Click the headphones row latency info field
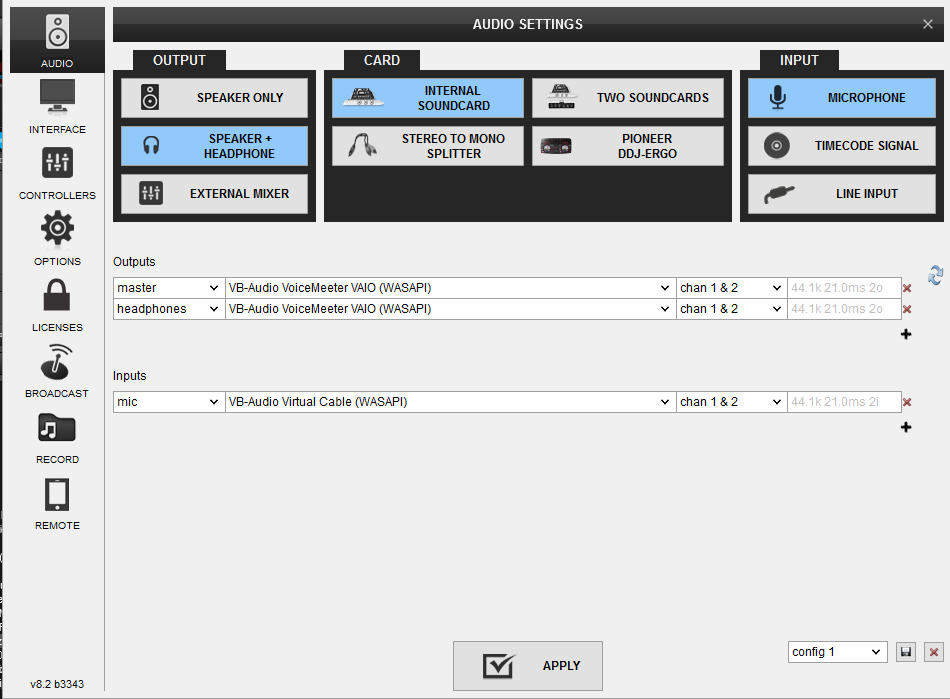Viewport: 950px width, 699px height. [843, 309]
